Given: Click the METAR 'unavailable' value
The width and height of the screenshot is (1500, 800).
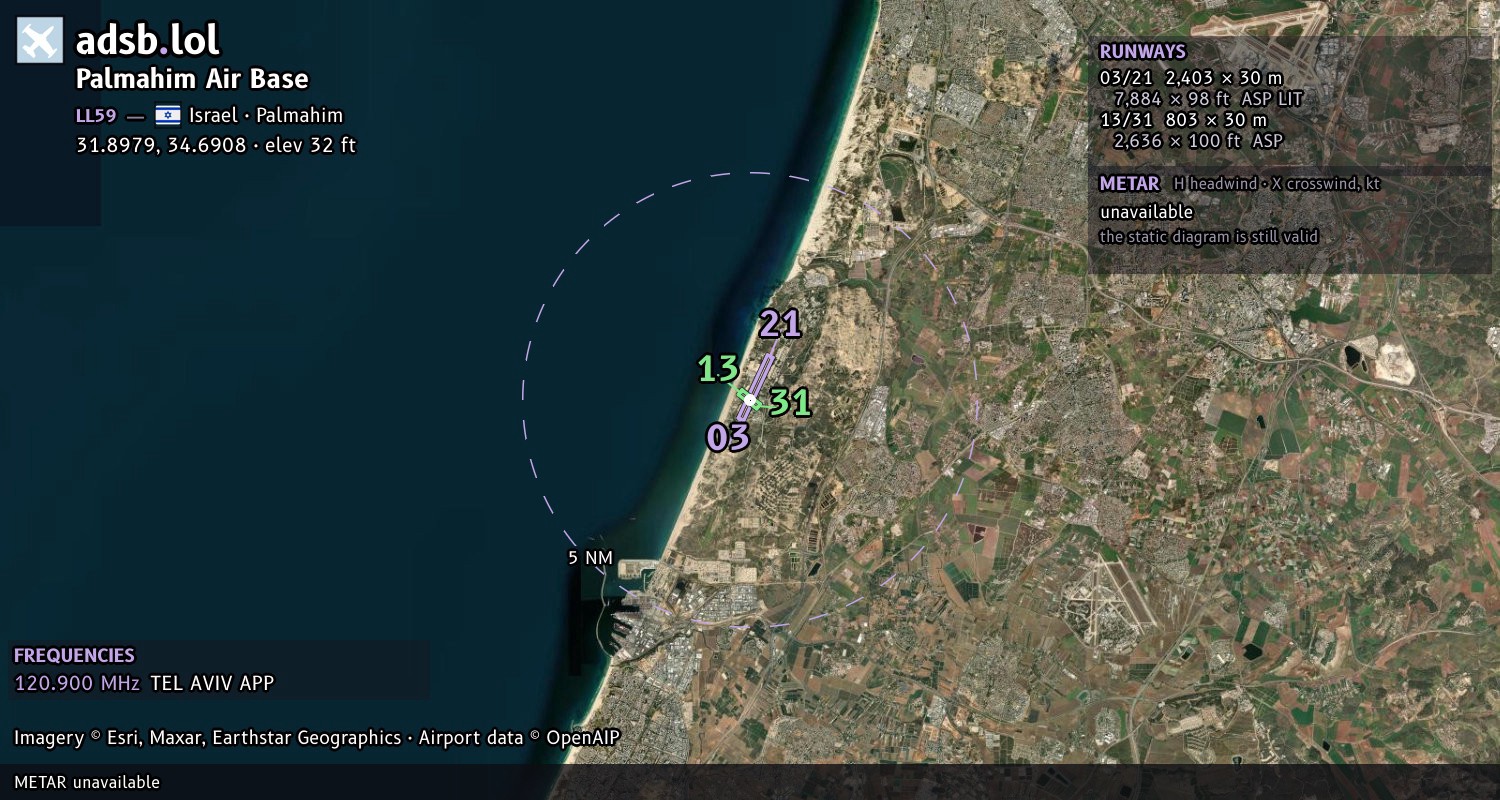Looking at the screenshot, I should [1146, 212].
